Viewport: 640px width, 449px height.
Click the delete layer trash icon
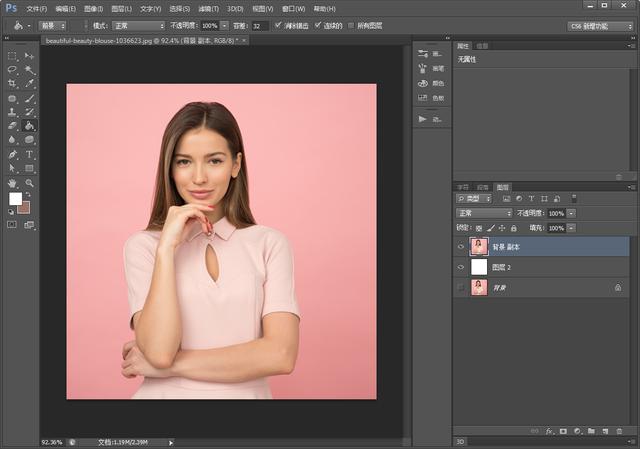619,431
